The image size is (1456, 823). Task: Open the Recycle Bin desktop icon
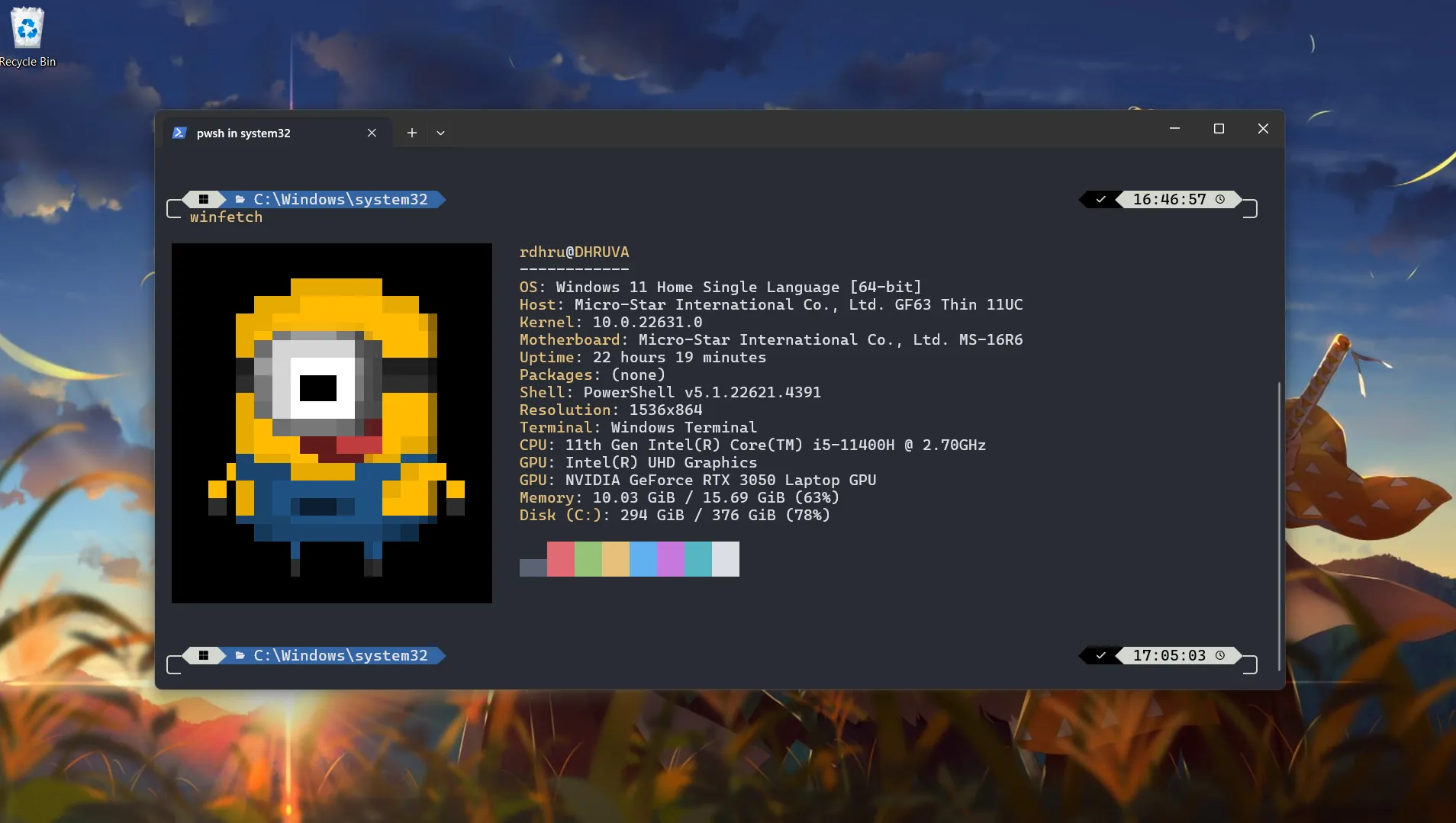click(x=27, y=37)
